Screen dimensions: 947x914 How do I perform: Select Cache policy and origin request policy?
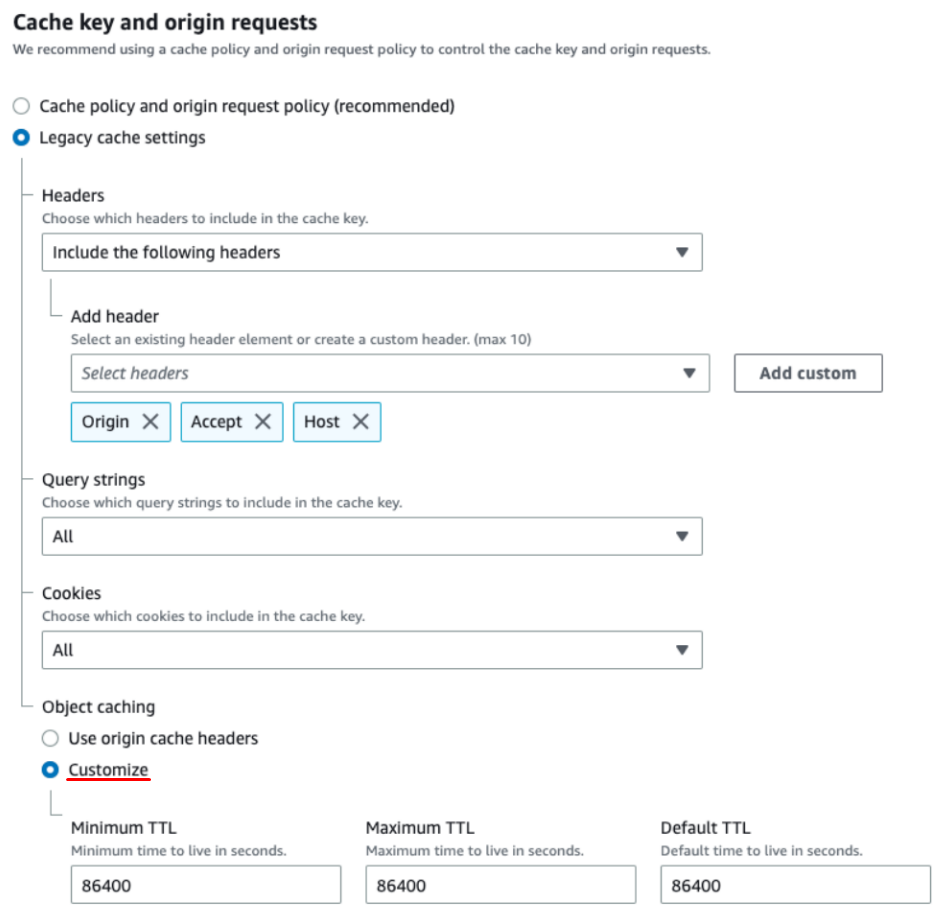click(21, 106)
